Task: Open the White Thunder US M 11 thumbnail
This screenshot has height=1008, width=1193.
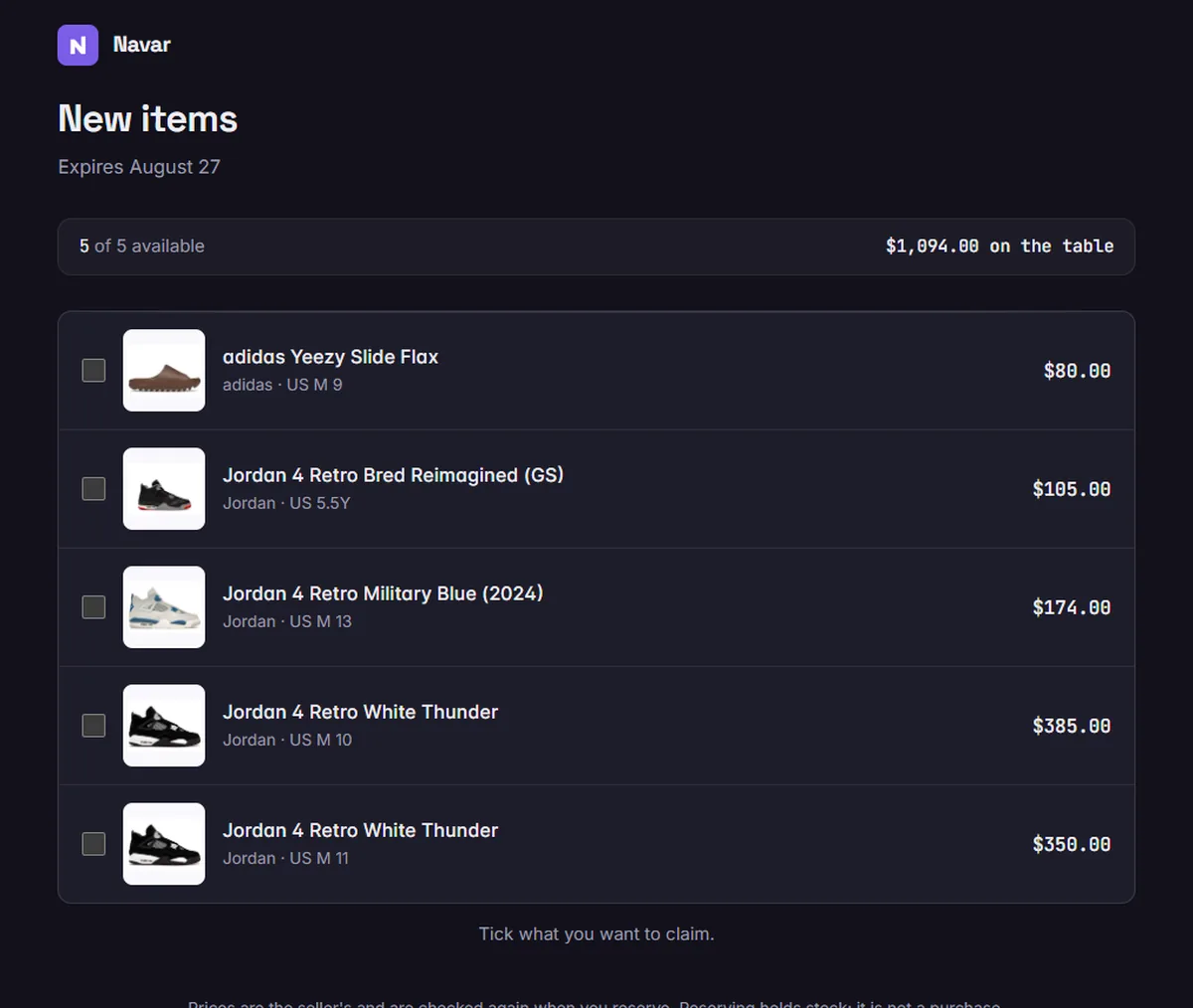Action: [x=164, y=843]
